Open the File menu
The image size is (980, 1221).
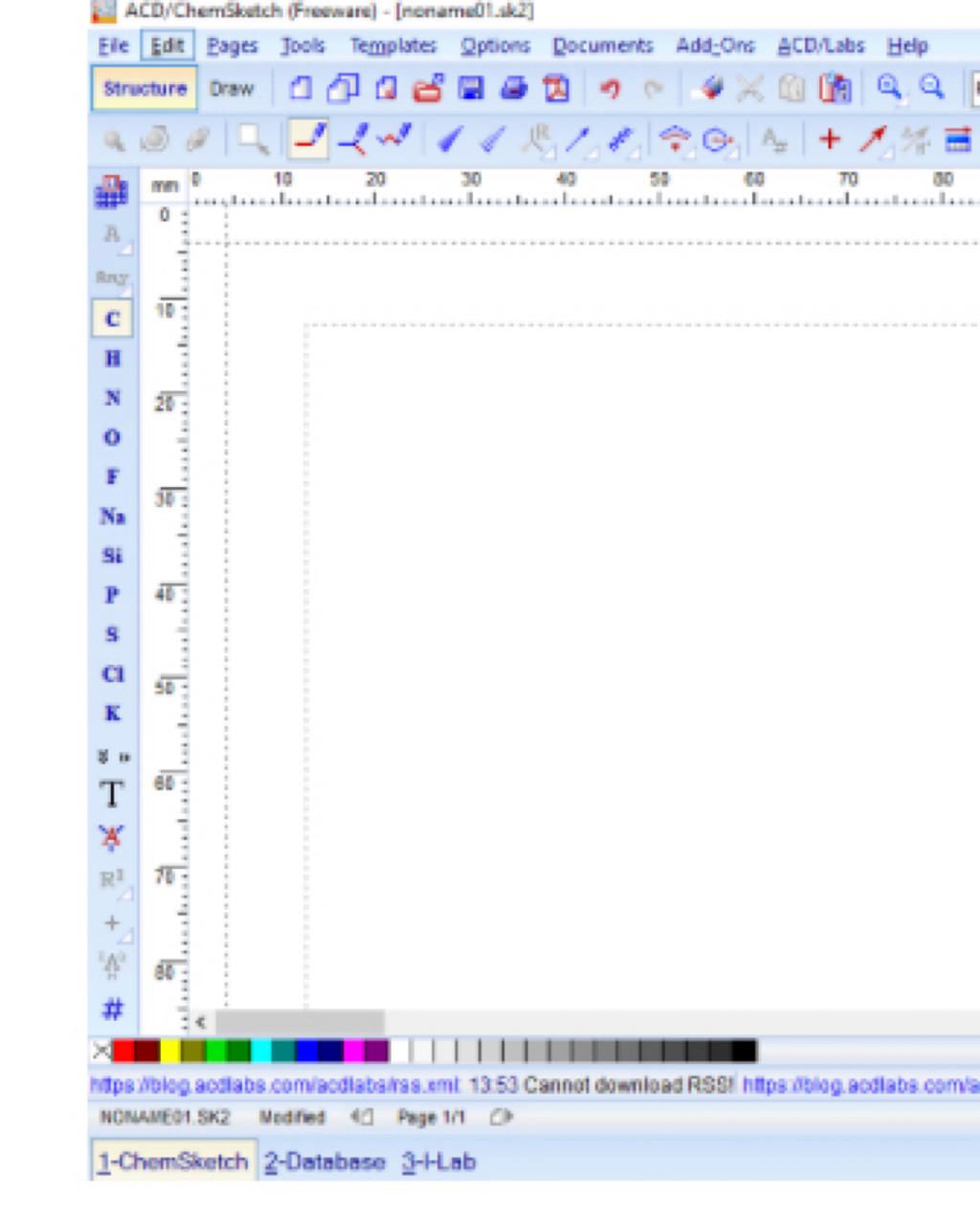click(113, 46)
